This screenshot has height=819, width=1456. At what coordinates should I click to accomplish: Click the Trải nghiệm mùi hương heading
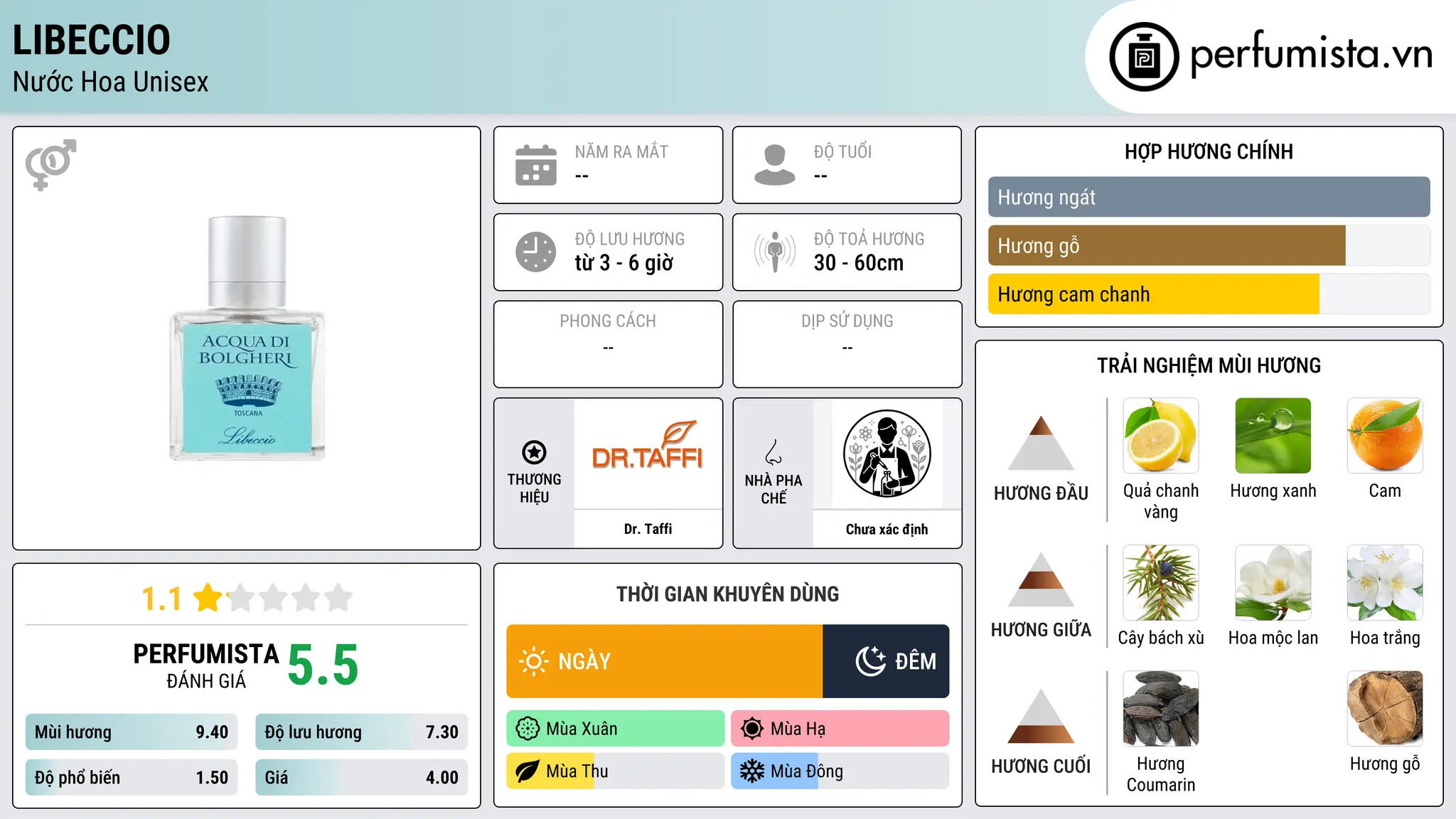1209,365
